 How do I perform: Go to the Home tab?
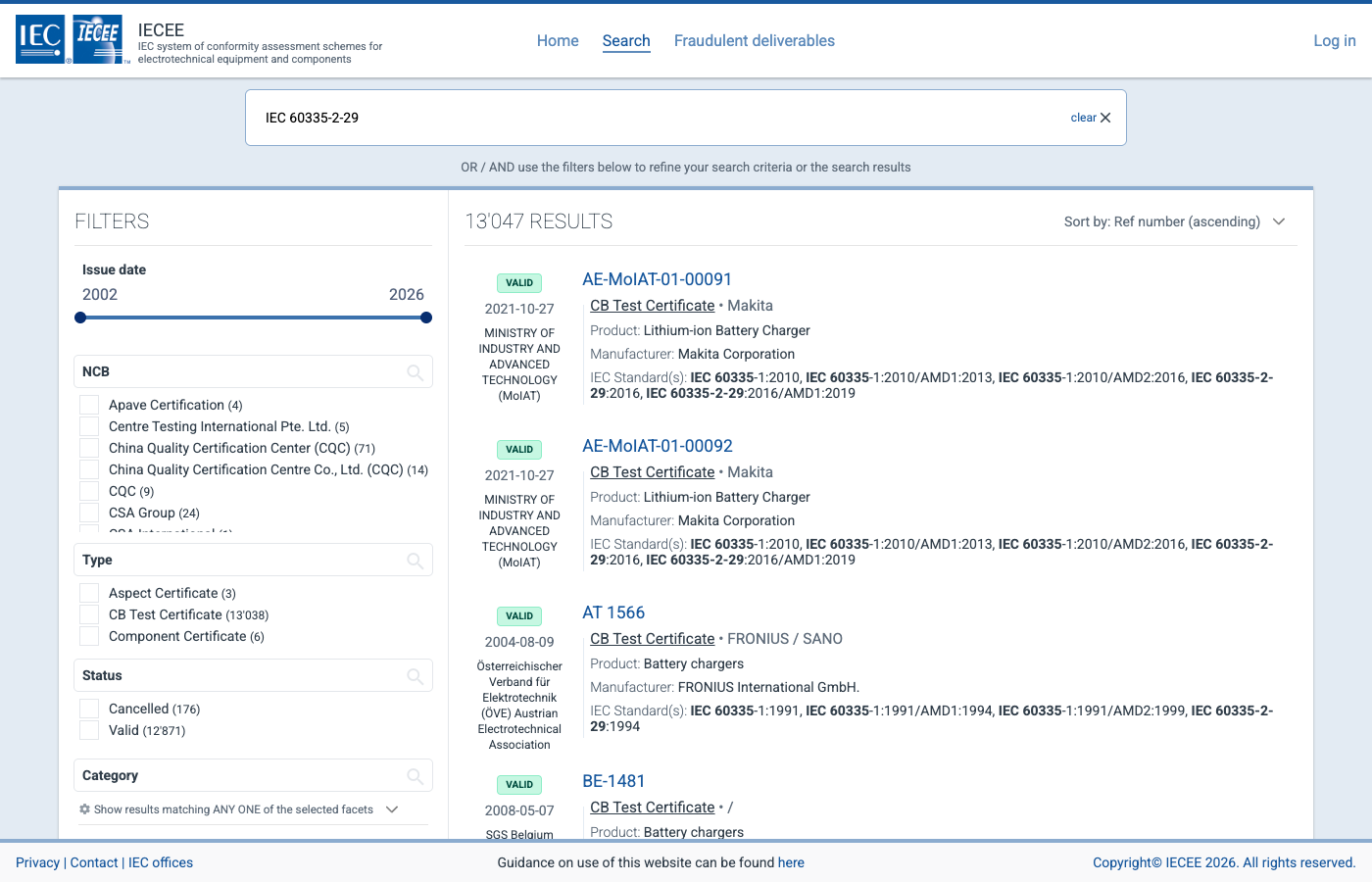(x=558, y=40)
